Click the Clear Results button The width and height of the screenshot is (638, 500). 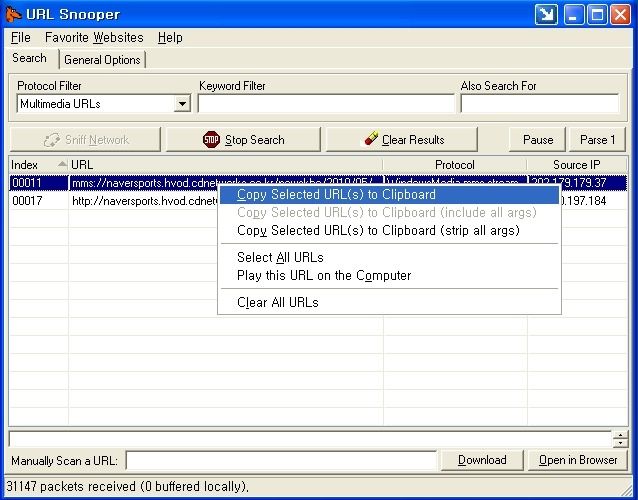click(402, 140)
